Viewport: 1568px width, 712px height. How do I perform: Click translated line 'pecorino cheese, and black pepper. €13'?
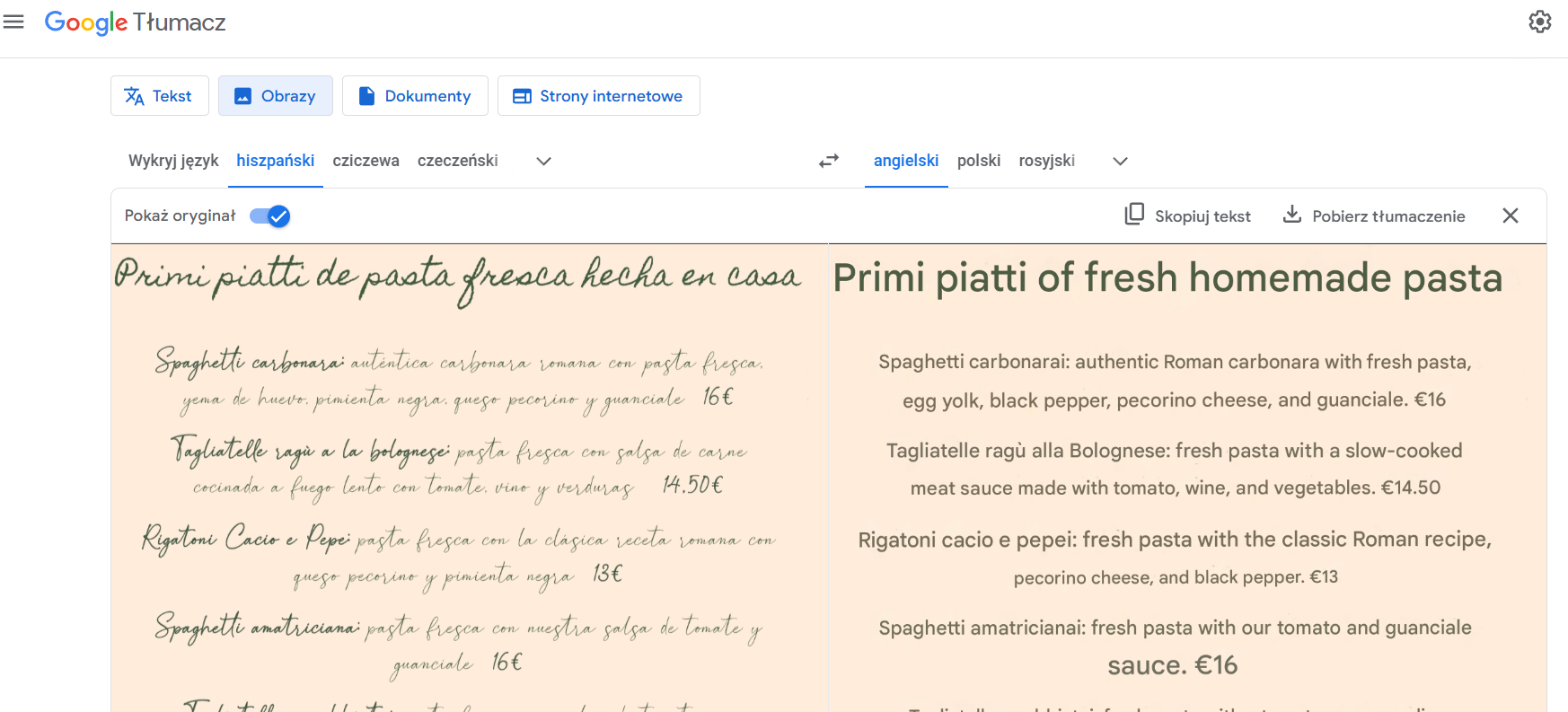[1176, 577]
